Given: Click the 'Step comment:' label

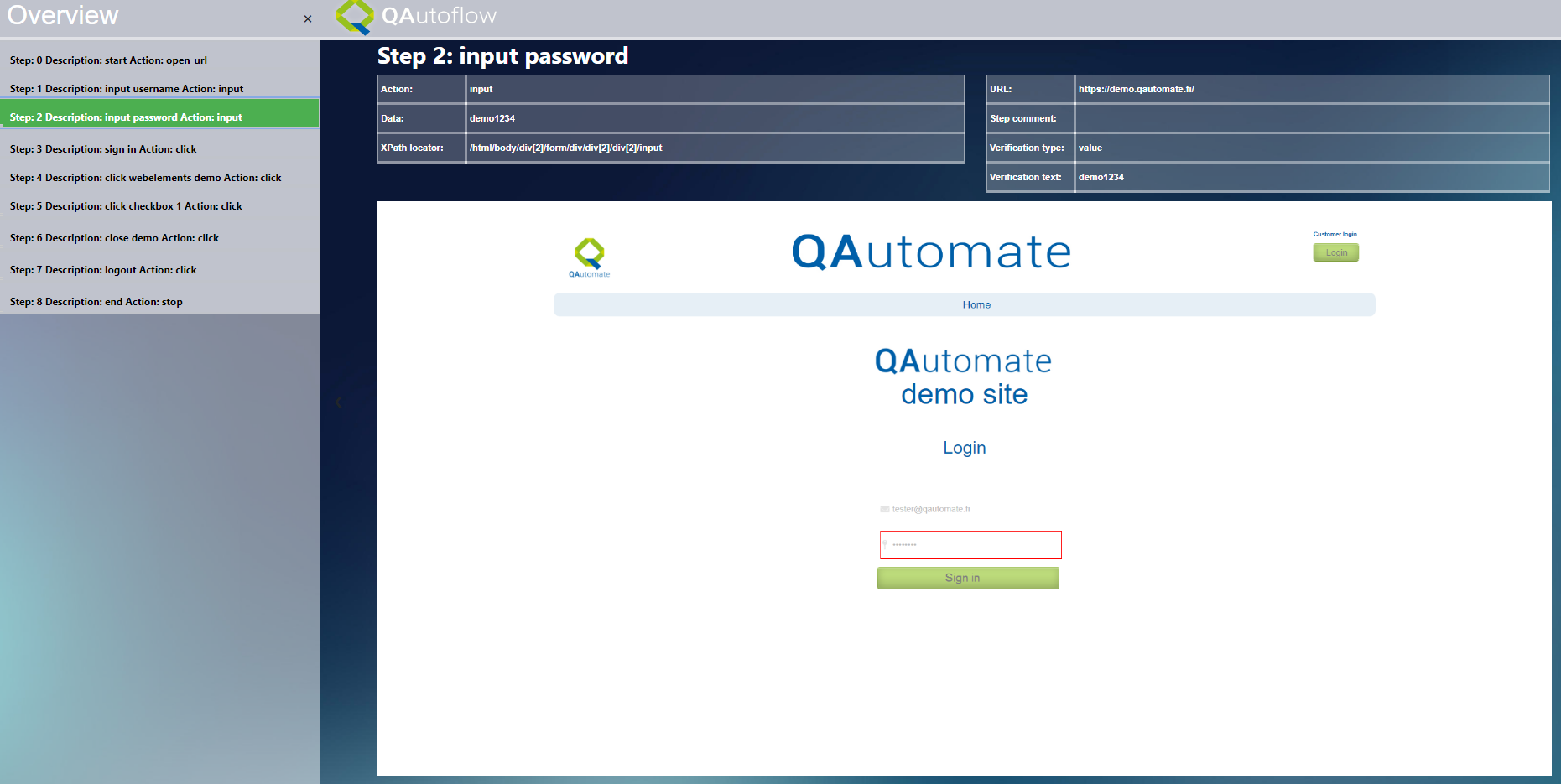Looking at the screenshot, I should (1023, 118).
